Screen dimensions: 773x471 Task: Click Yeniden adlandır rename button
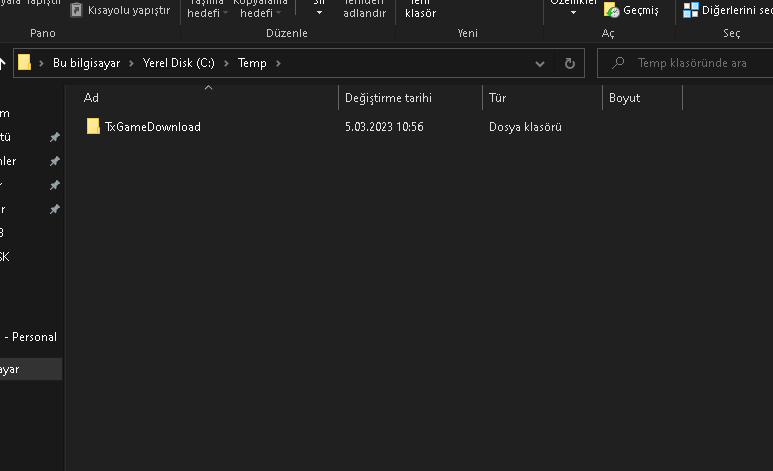click(365, 10)
